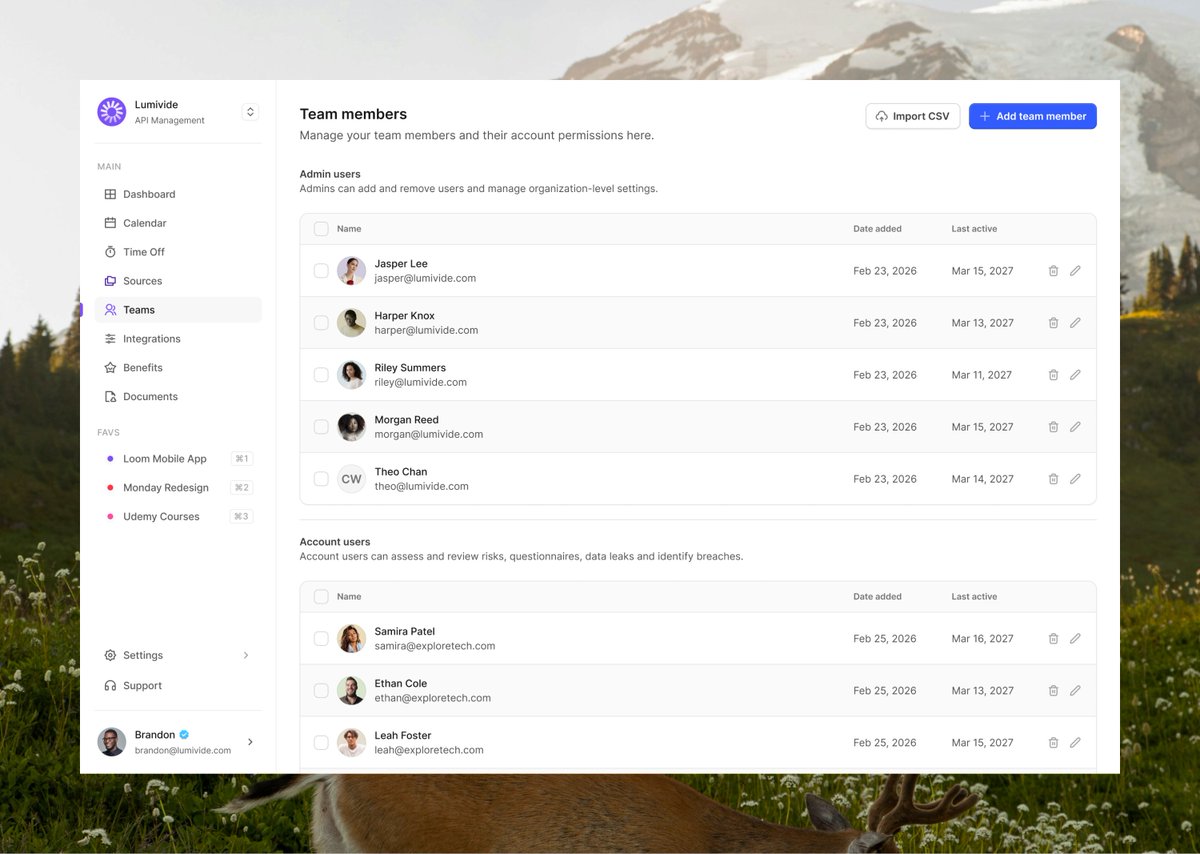
Task: Check the Morgan Reed checkbox
Action: click(321, 427)
